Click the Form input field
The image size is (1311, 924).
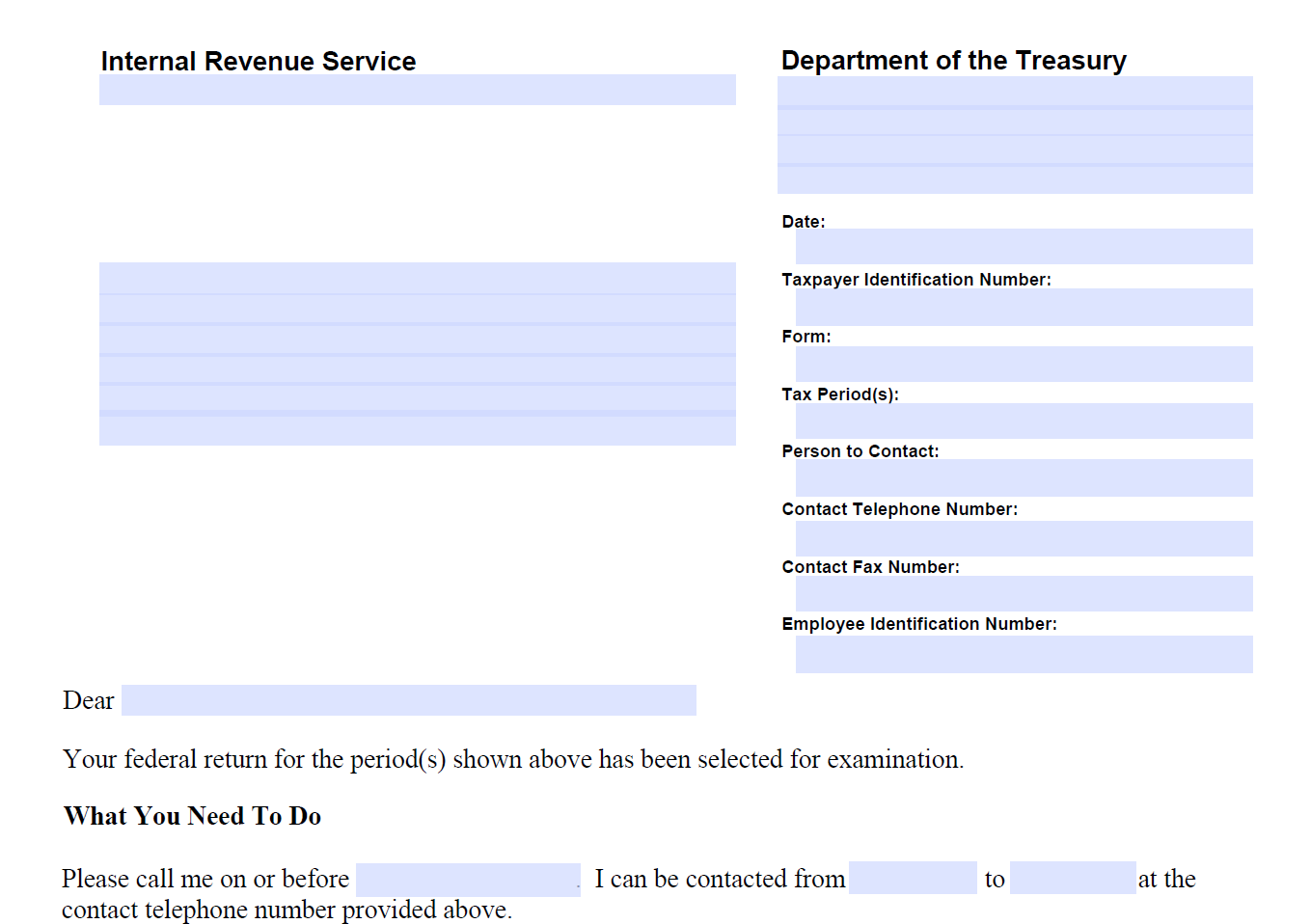1024,364
